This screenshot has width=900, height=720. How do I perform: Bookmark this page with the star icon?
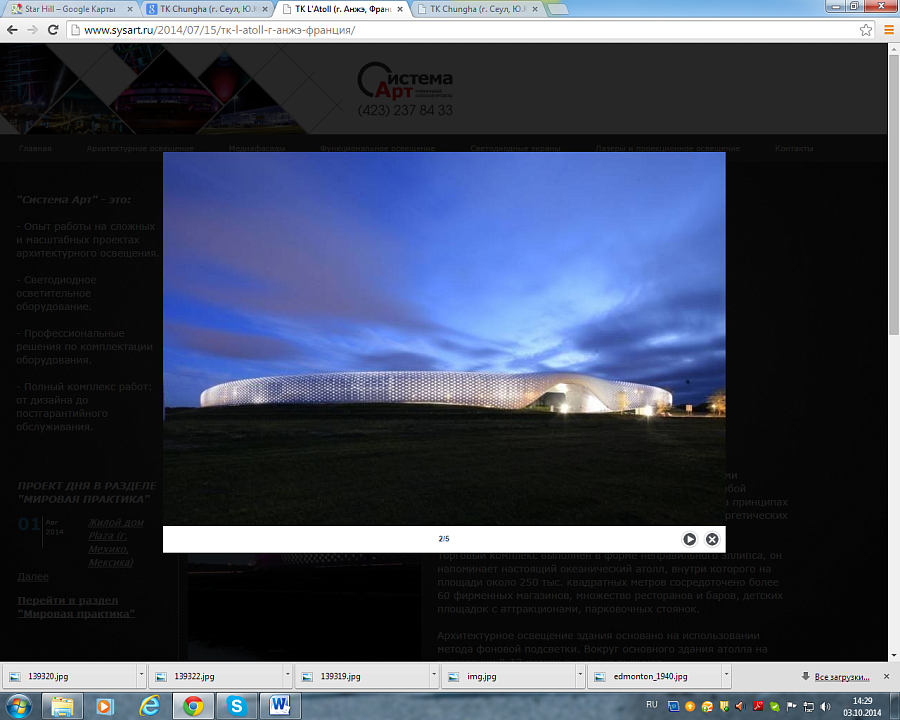tap(866, 30)
